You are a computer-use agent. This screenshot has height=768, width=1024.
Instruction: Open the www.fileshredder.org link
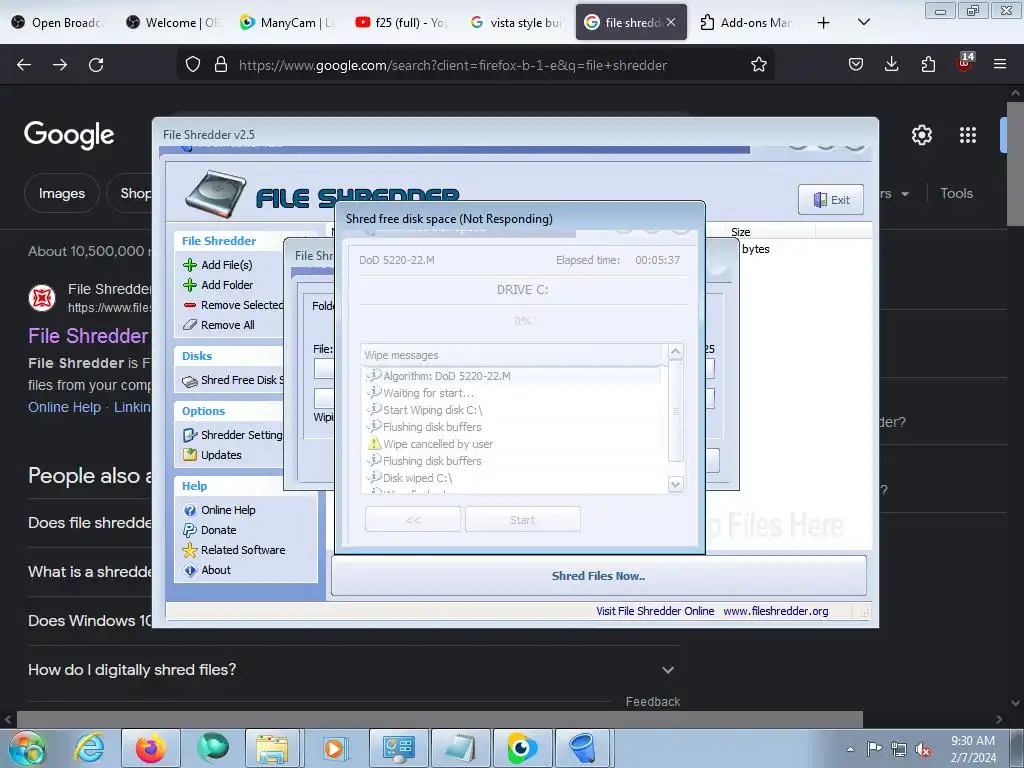coord(776,611)
